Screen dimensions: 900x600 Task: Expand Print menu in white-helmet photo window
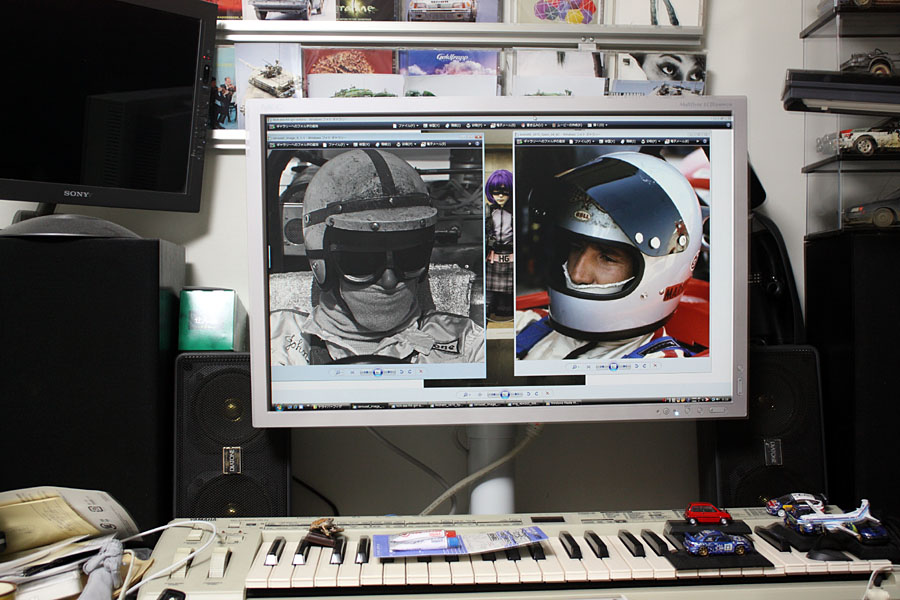coord(651,141)
